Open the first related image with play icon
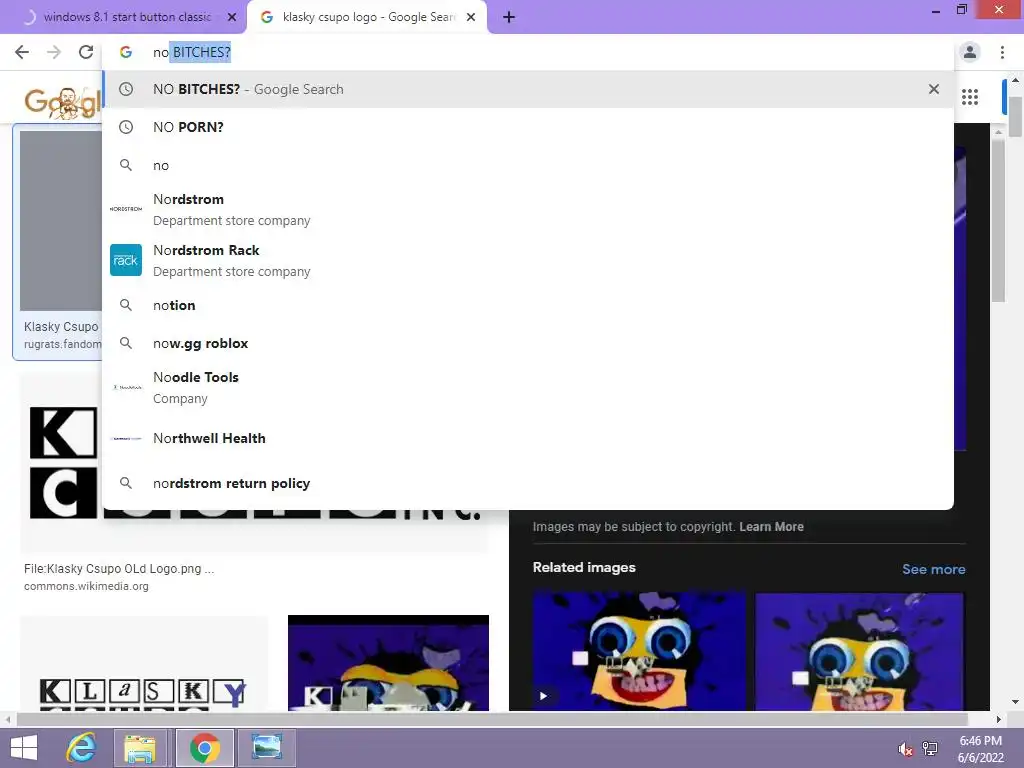The image size is (1024, 768). [x=639, y=651]
